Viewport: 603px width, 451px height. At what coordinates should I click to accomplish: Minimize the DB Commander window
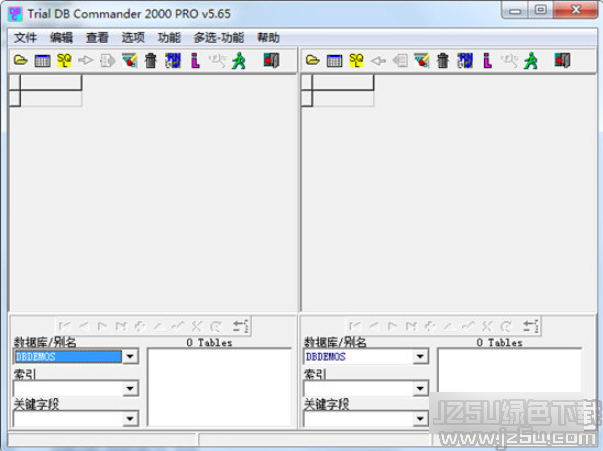coord(515,10)
